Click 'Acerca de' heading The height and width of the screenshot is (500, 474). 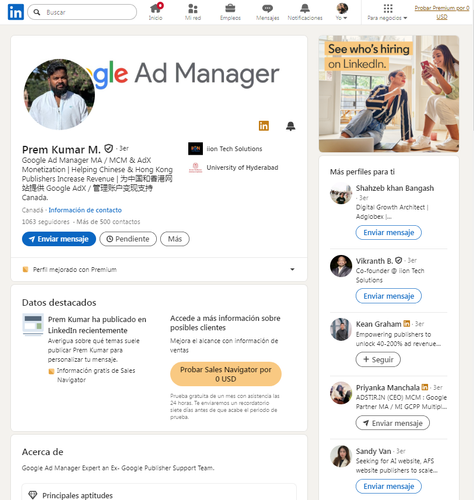(x=43, y=452)
